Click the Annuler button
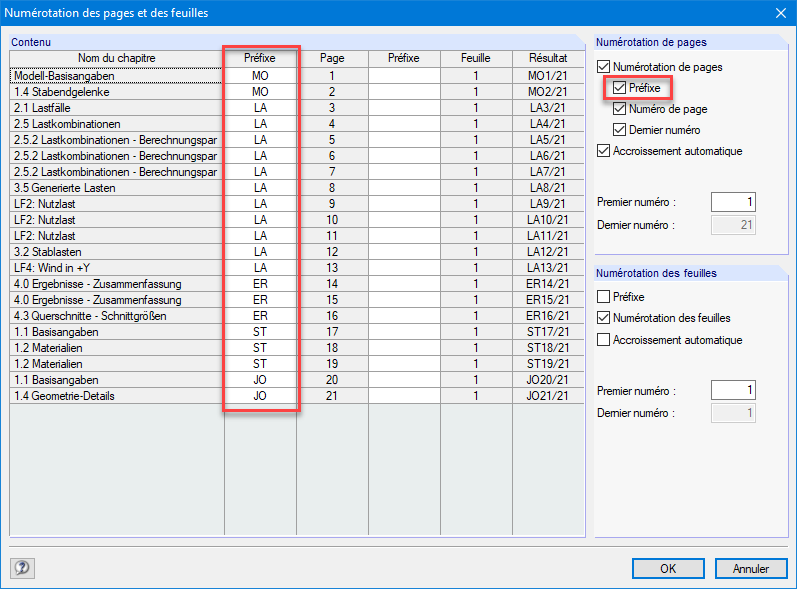Image resolution: width=797 pixels, height=589 pixels. 751,568
